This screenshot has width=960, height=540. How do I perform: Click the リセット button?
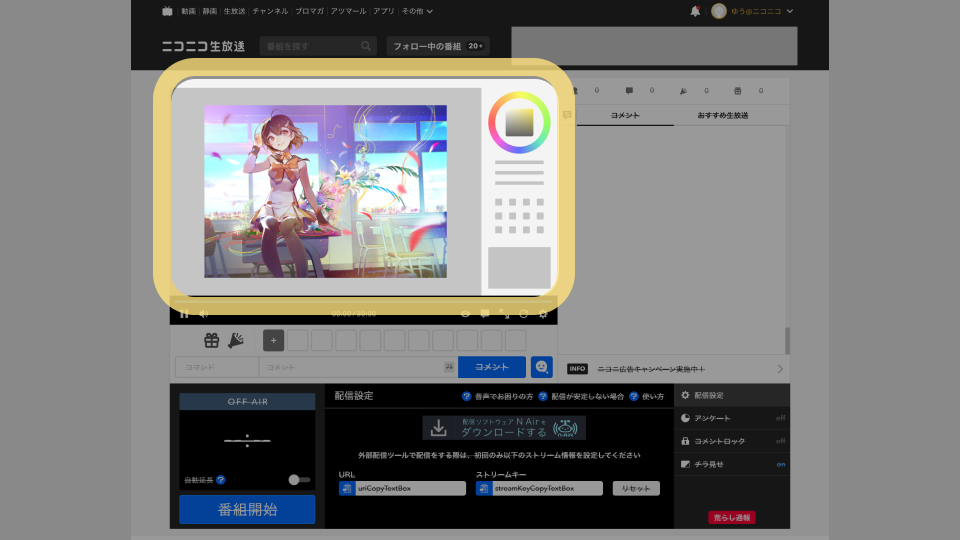(x=636, y=488)
